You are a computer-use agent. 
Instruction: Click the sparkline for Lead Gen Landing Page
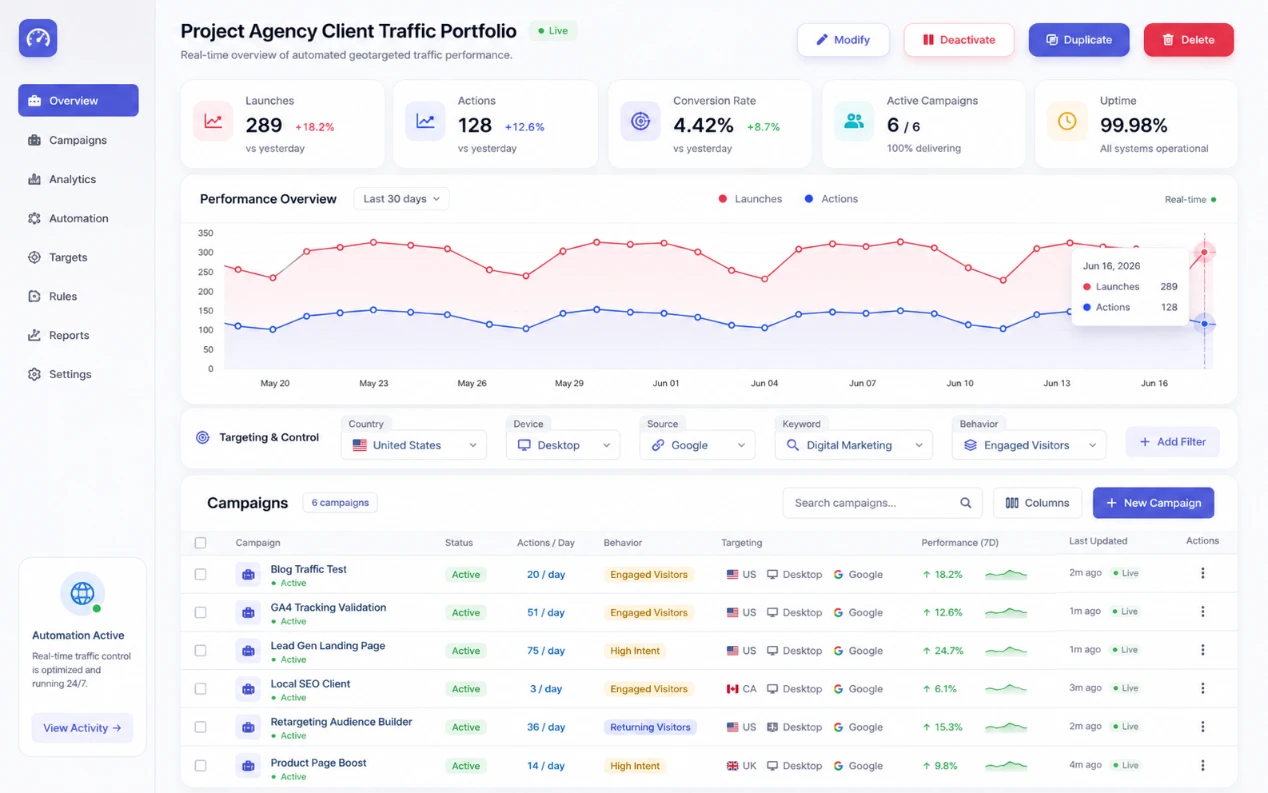point(1005,650)
